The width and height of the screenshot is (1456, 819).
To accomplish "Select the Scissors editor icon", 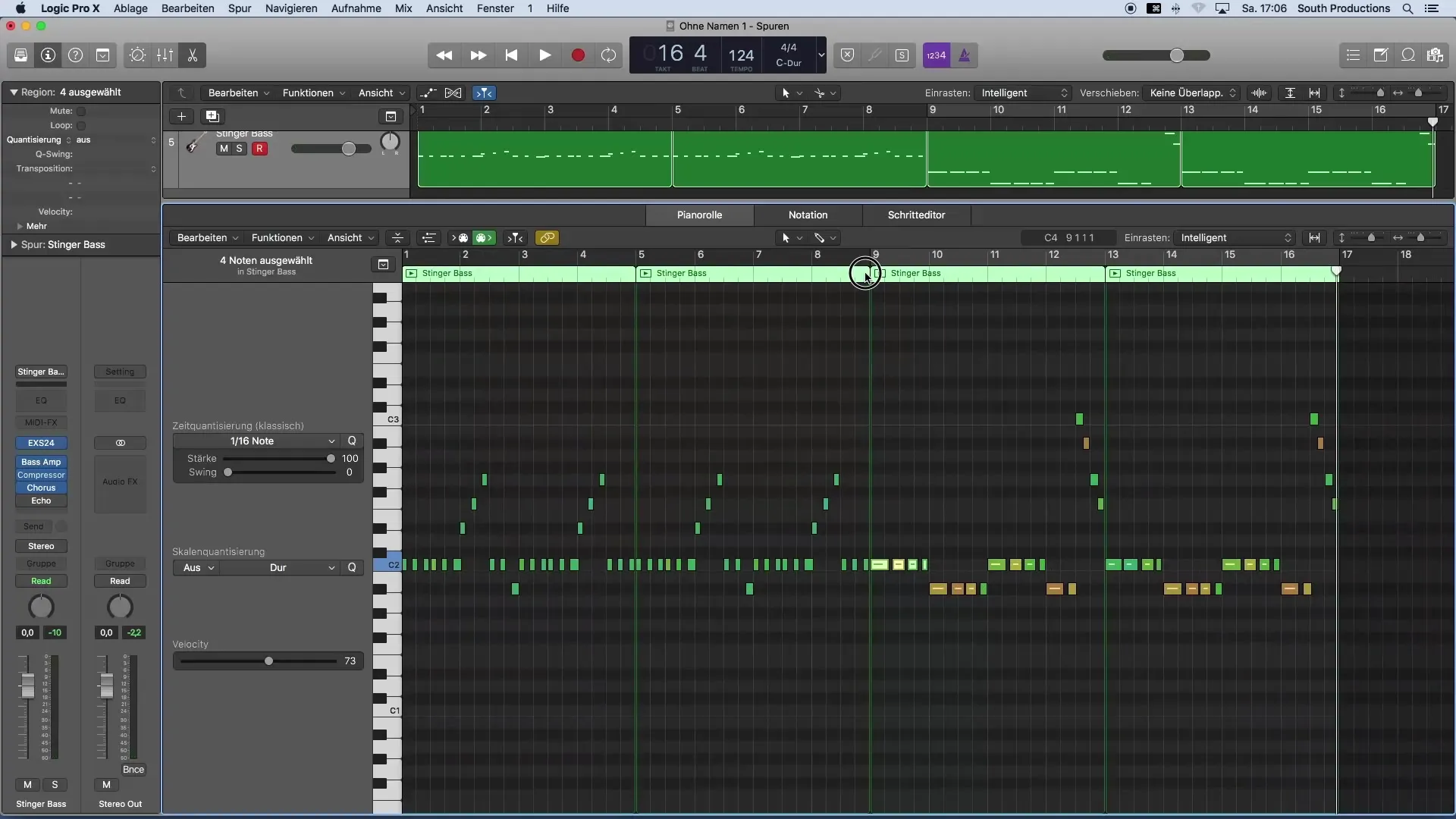I will (x=193, y=55).
